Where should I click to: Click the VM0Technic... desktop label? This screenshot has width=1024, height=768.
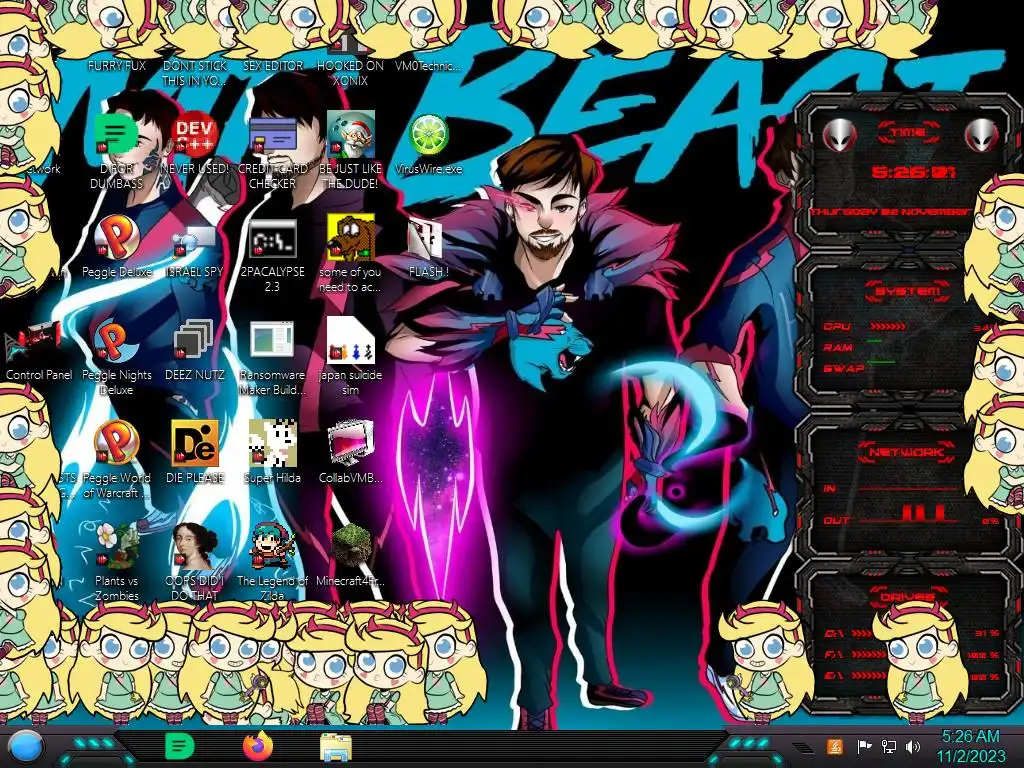coord(428,66)
